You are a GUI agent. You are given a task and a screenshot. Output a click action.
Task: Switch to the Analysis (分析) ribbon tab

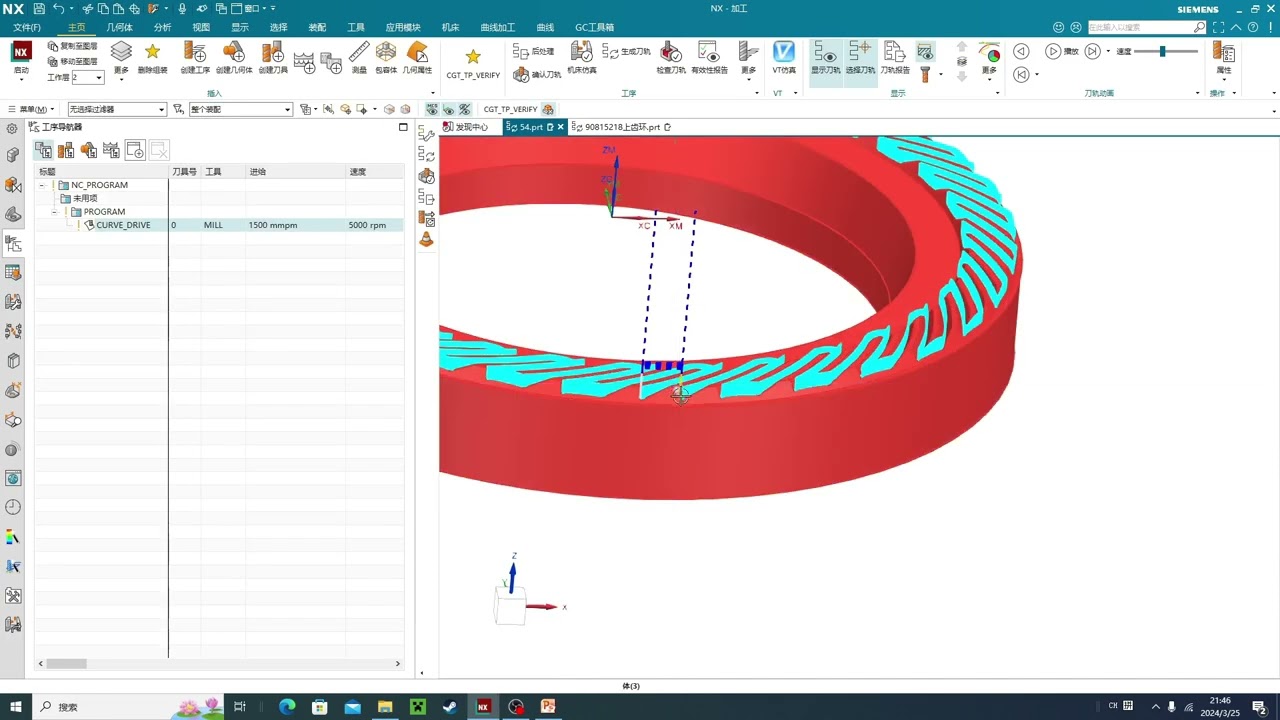pyautogui.click(x=162, y=27)
